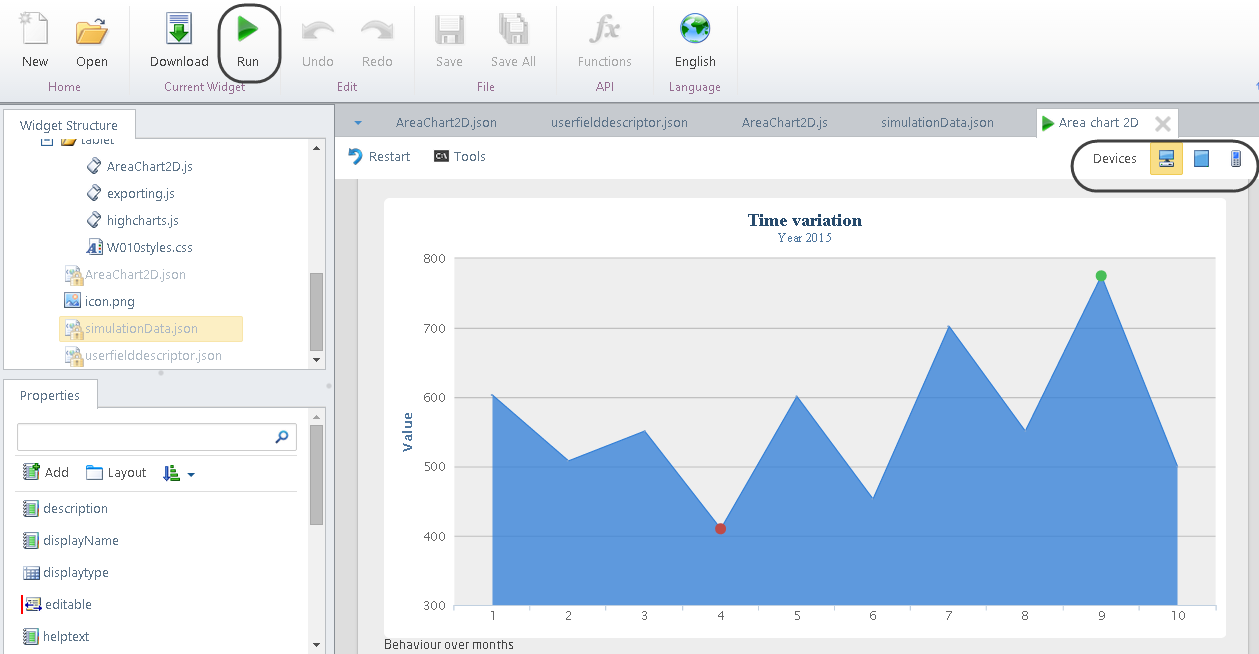Click the Behaviour over months caption
This screenshot has width=1259, height=654.
coord(449,645)
